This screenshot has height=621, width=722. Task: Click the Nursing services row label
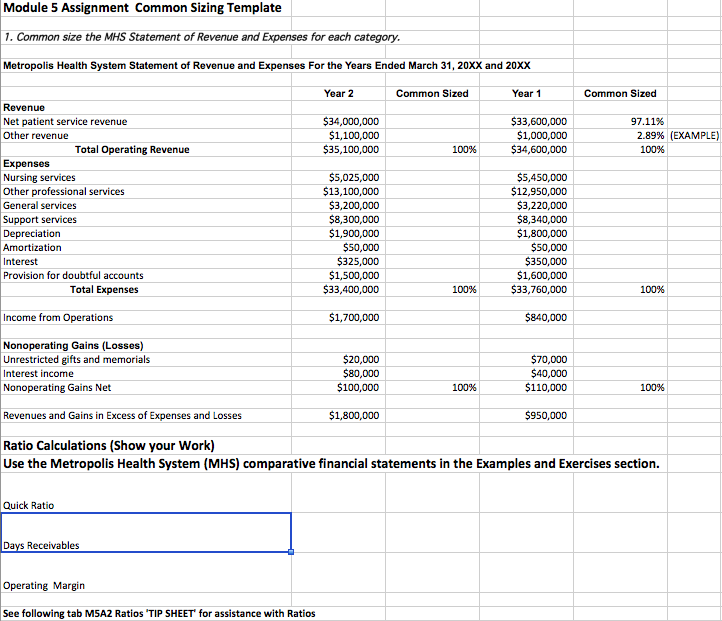point(40,178)
